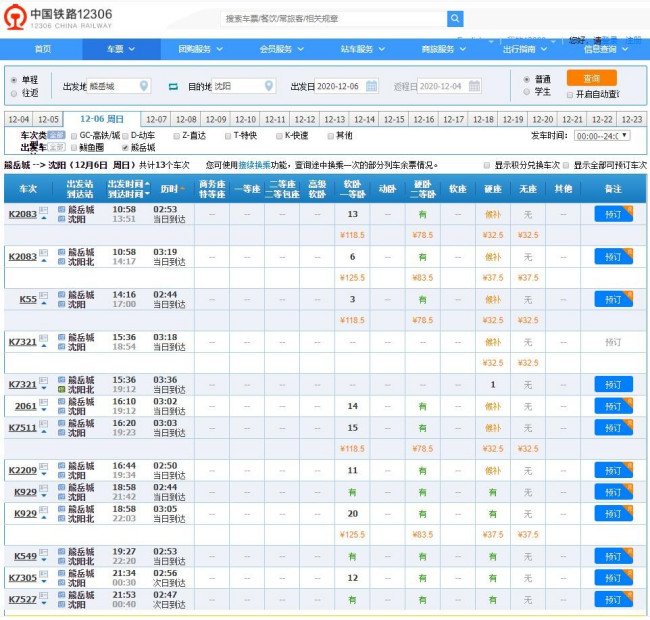The width and height of the screenshot is (650, 620).
Task: Swap departure and destination stations icon
Action: tap(173, 87)
